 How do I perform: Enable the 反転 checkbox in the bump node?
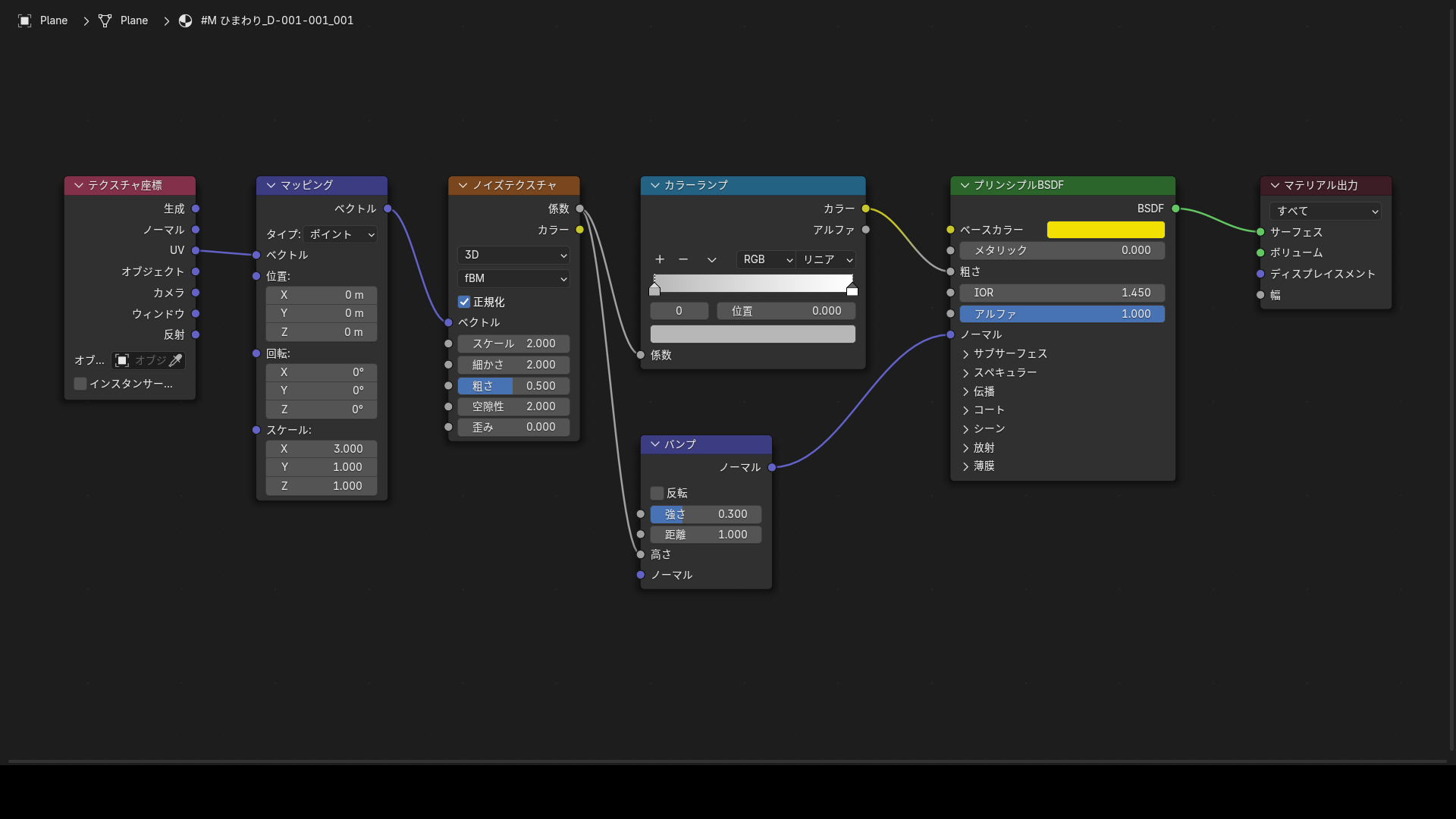coord(657,493)
